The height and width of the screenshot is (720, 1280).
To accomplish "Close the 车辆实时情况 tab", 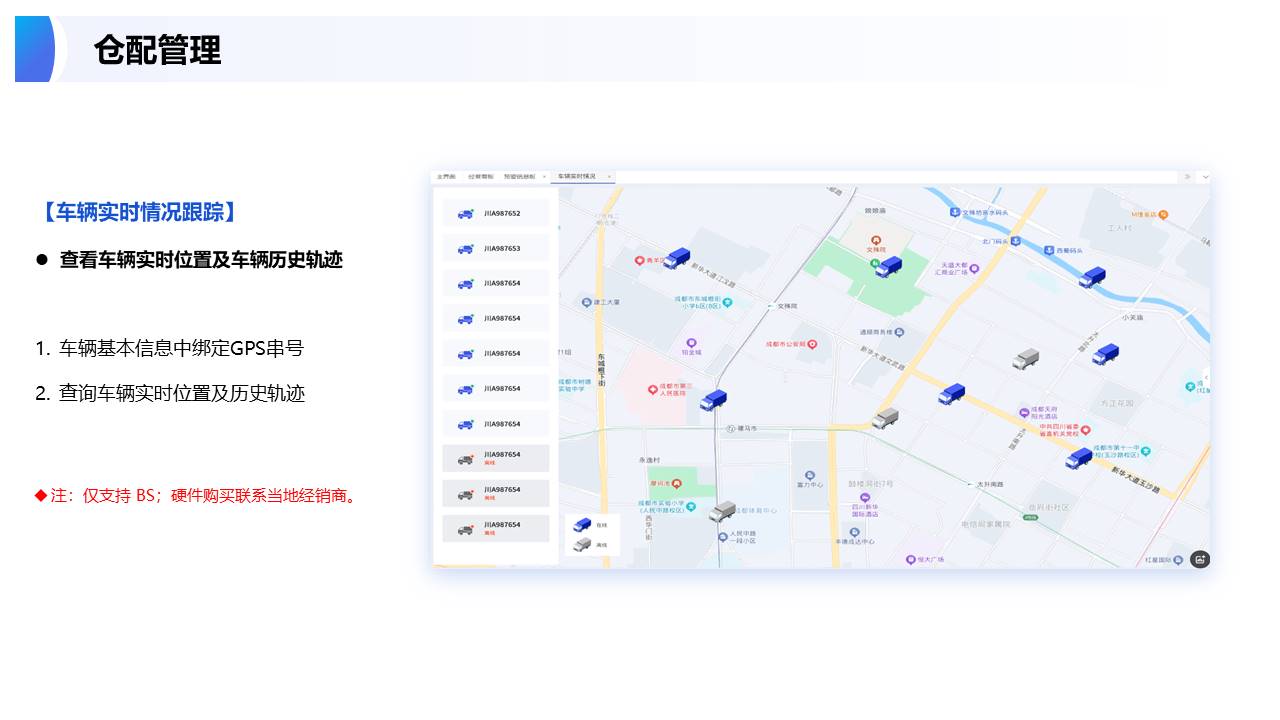I will [x=609, y=176].
